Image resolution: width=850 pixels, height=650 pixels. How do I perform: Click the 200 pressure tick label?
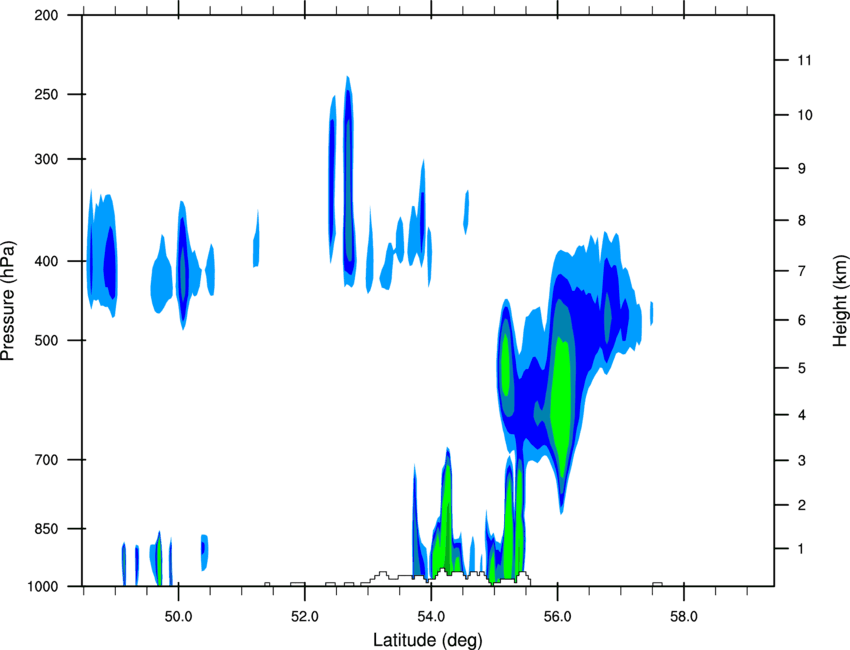click(46, 16)
